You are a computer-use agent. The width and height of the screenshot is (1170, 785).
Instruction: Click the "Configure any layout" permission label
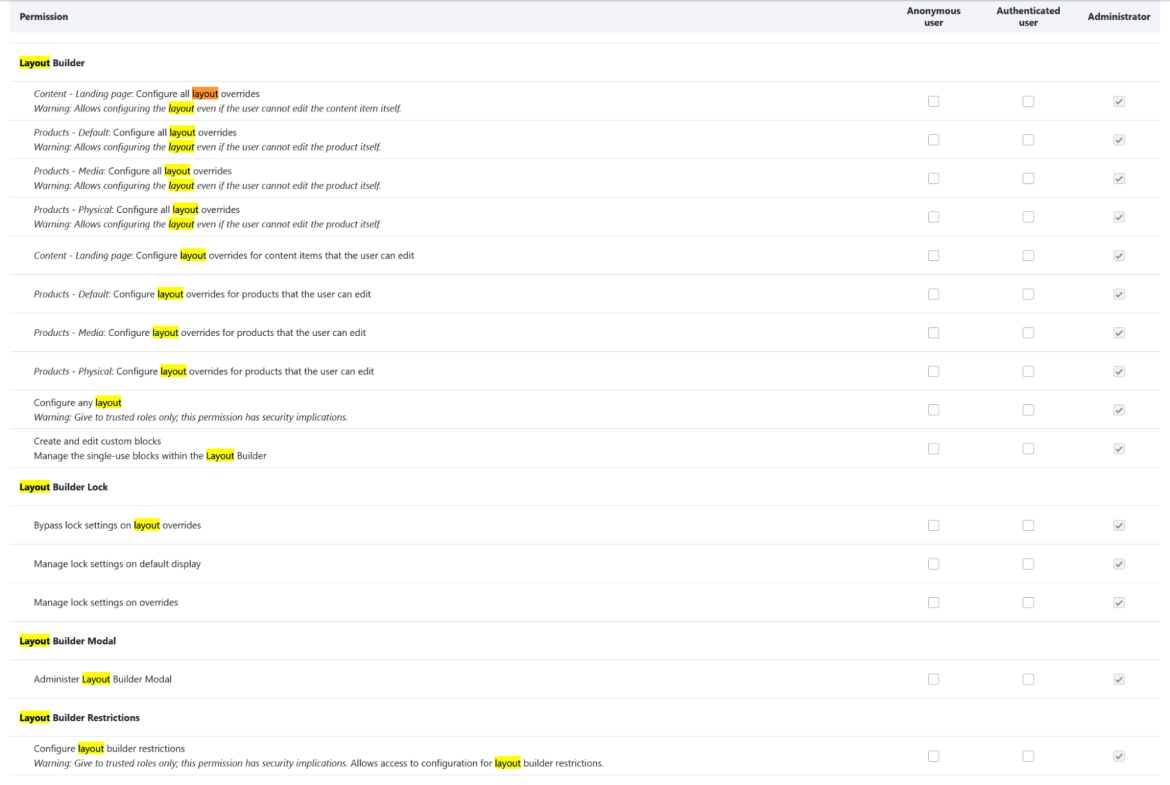coord(78,403)
